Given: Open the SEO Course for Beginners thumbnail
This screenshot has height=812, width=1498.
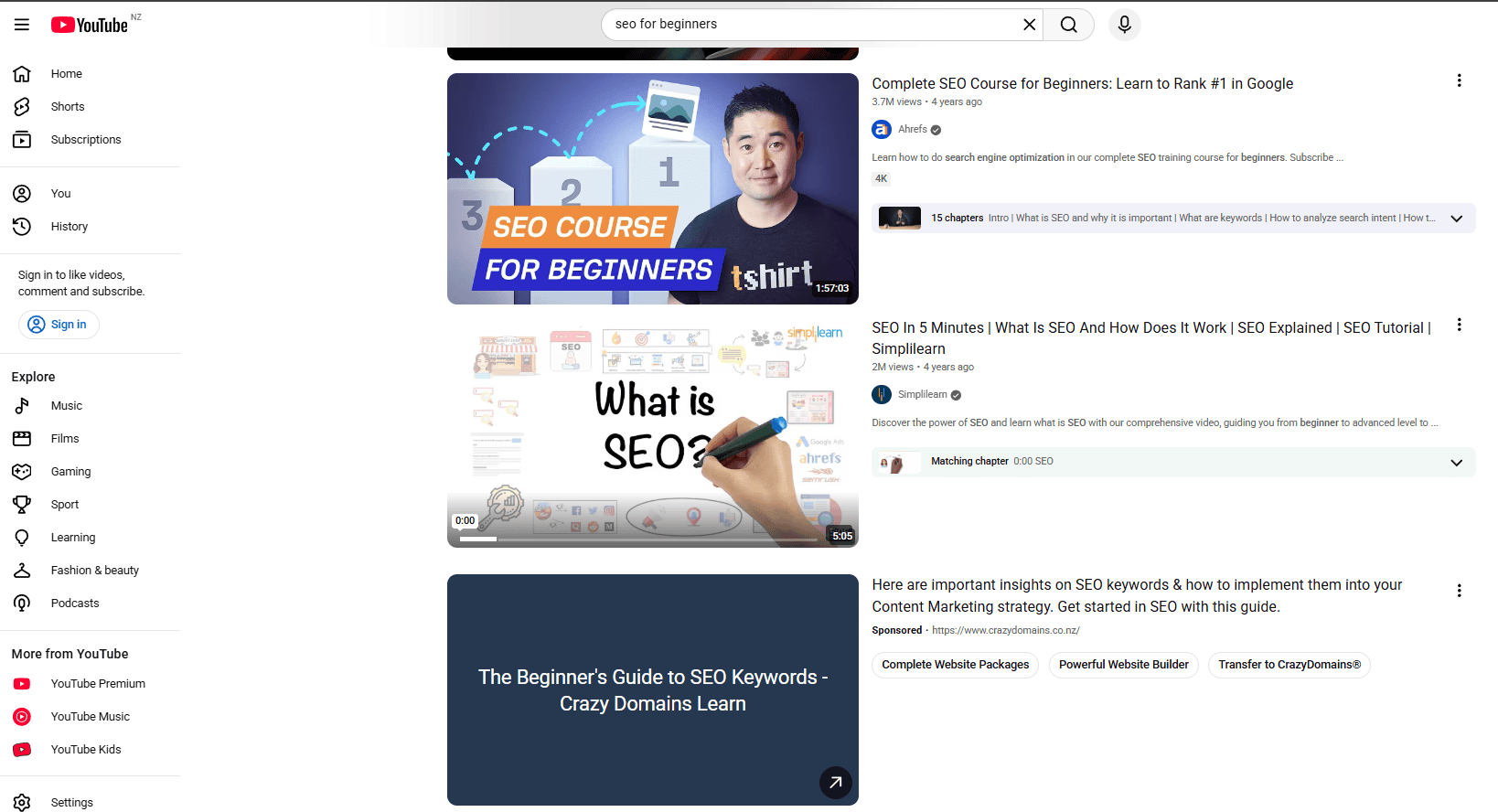Looking at the screenshot, I should (652, 188).
